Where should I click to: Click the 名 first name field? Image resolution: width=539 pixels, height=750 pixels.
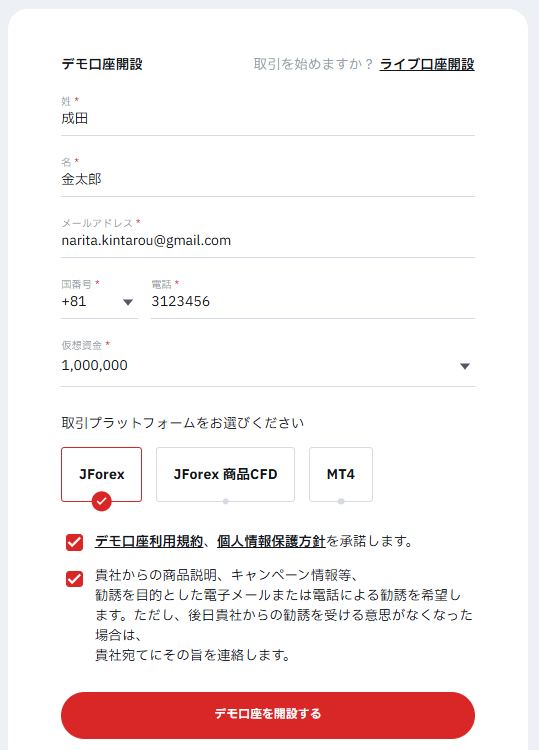pos(268,179)
